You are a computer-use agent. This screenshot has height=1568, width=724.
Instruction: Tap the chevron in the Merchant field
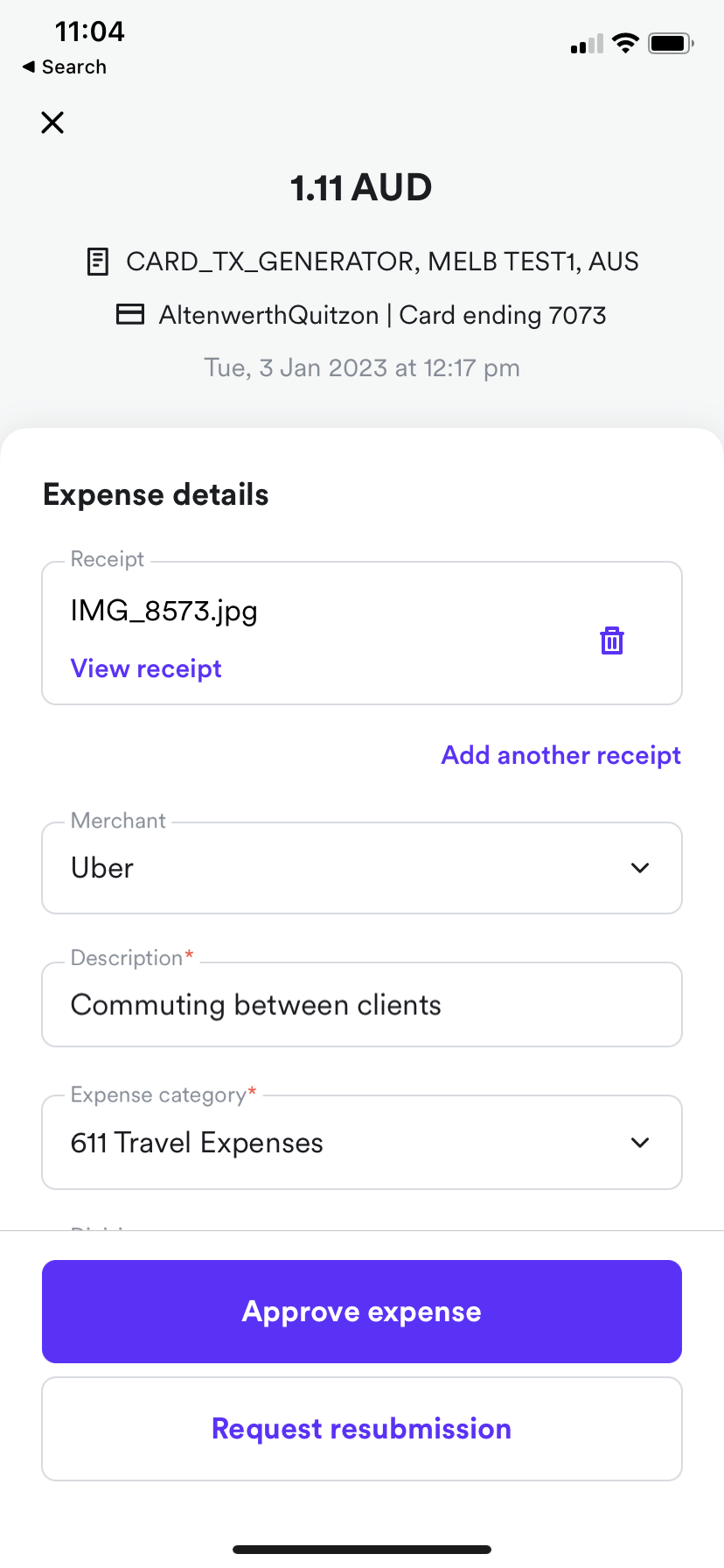[640, 868]
